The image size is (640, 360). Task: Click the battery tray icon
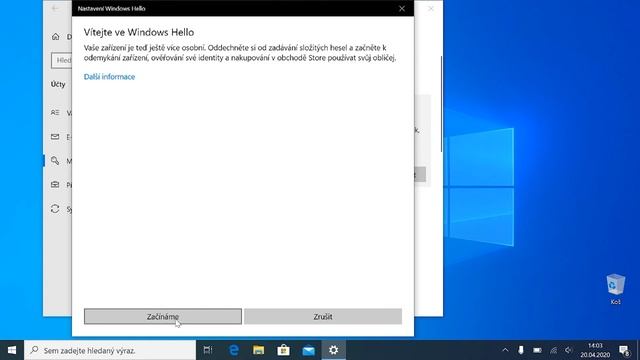tap(537, 350)
